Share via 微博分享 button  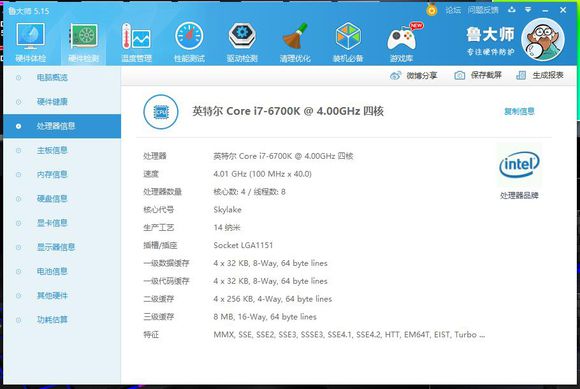click(413, 75)
